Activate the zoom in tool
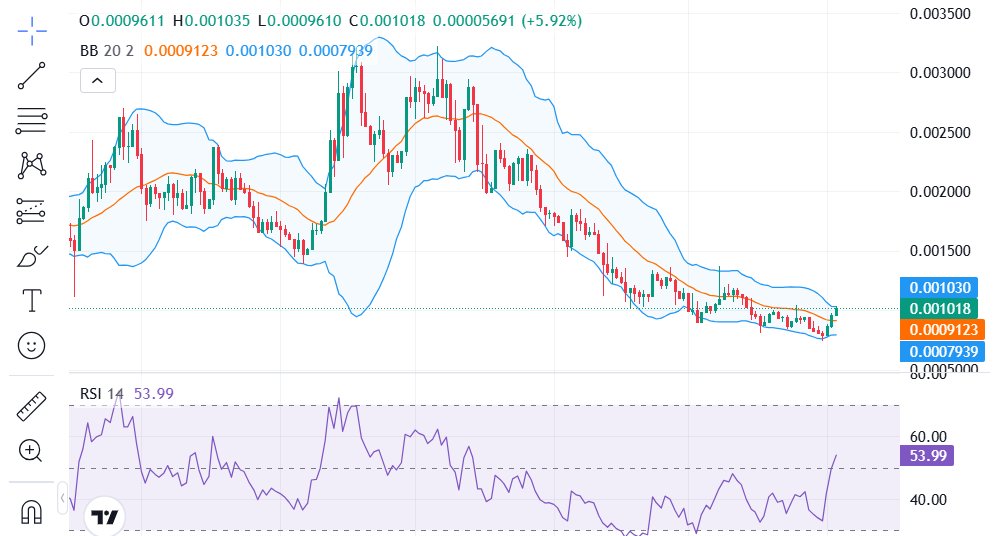This screenshot has width=999, height=536. [32, 451]
